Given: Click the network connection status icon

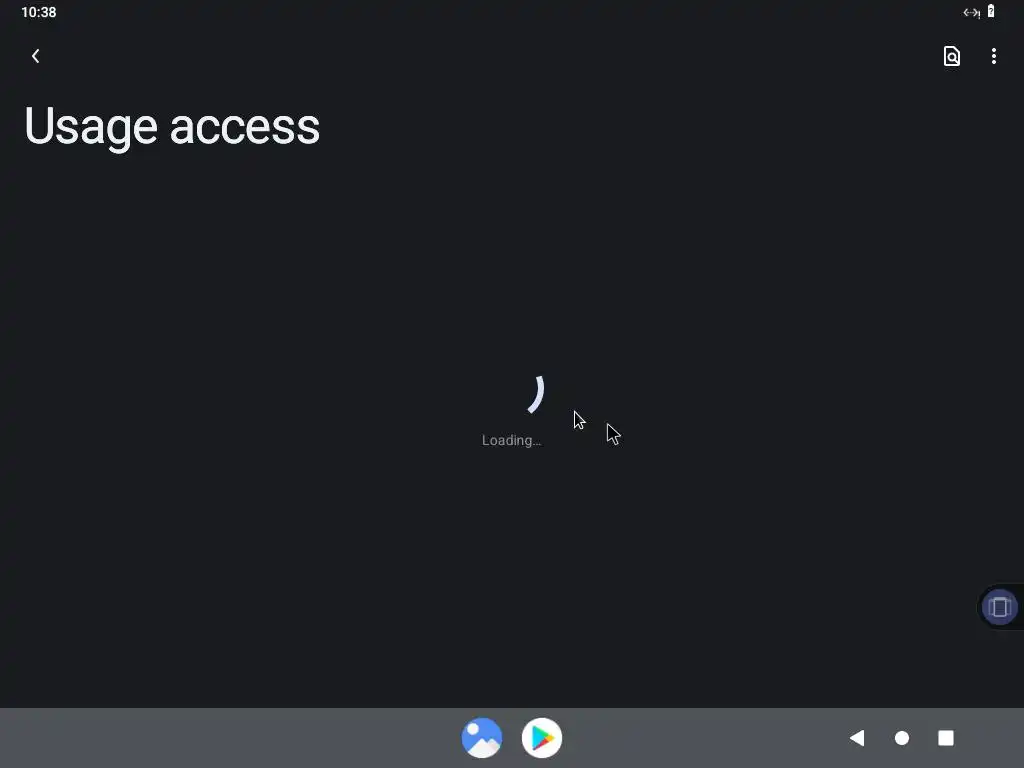Looking at the screenshot, I should (x=971, y=12).
